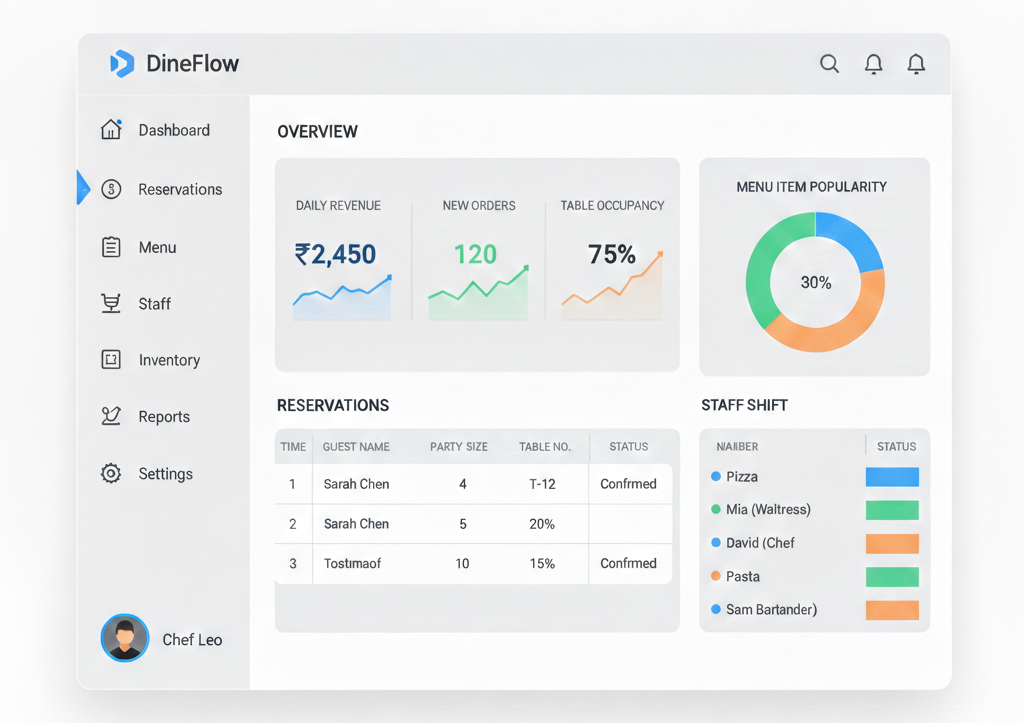This screenshot has height=723, width=1024.
Task: Open Chef Leo's profile avatar
Action: click(125, 638)
